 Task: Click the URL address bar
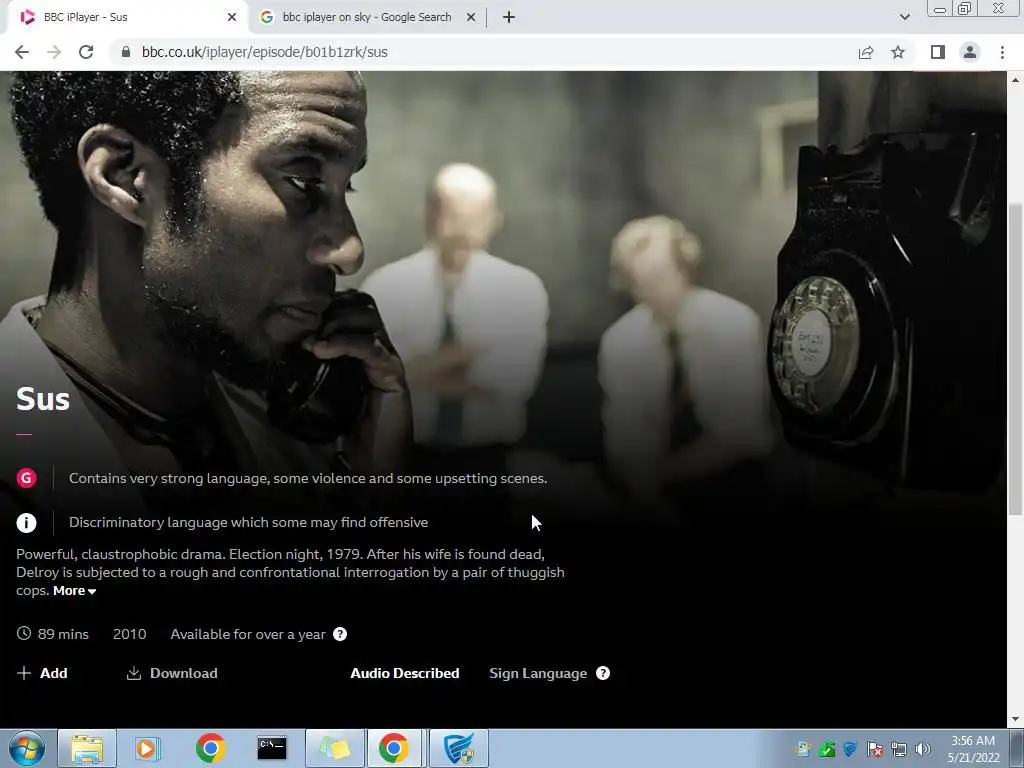[483, 52]
